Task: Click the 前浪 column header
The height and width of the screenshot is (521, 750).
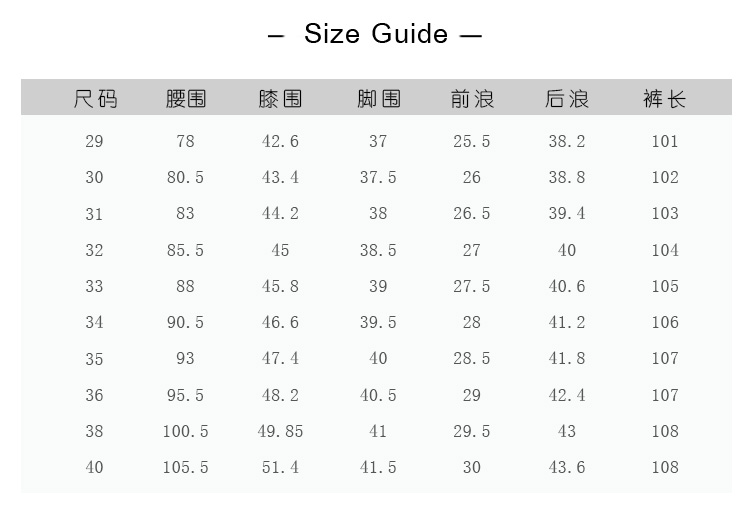Action: point(472,99)
